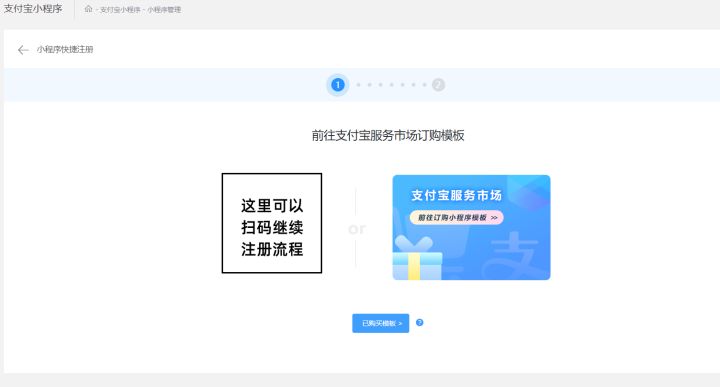Image resolution: width=720 pixels, height=387 pixels.
Task: Click the QR code box labeled 这里可以扫码继续注册流程
Action: tap(272, 223)
